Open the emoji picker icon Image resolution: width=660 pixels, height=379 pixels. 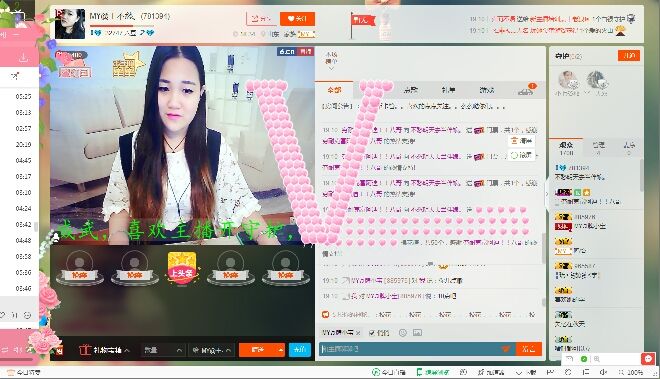coord(402,333)
